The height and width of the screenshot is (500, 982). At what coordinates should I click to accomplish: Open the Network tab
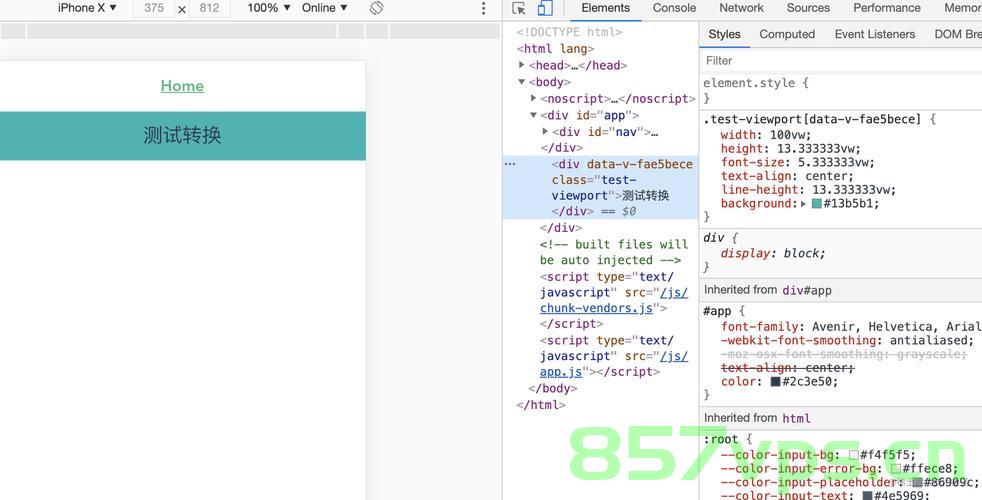pos(741,8)
